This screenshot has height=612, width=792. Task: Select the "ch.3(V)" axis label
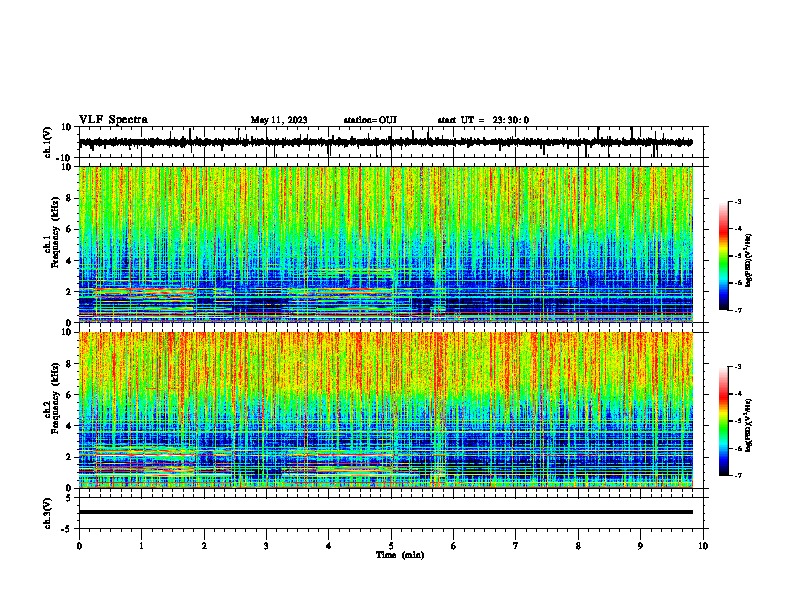[48, 513]
